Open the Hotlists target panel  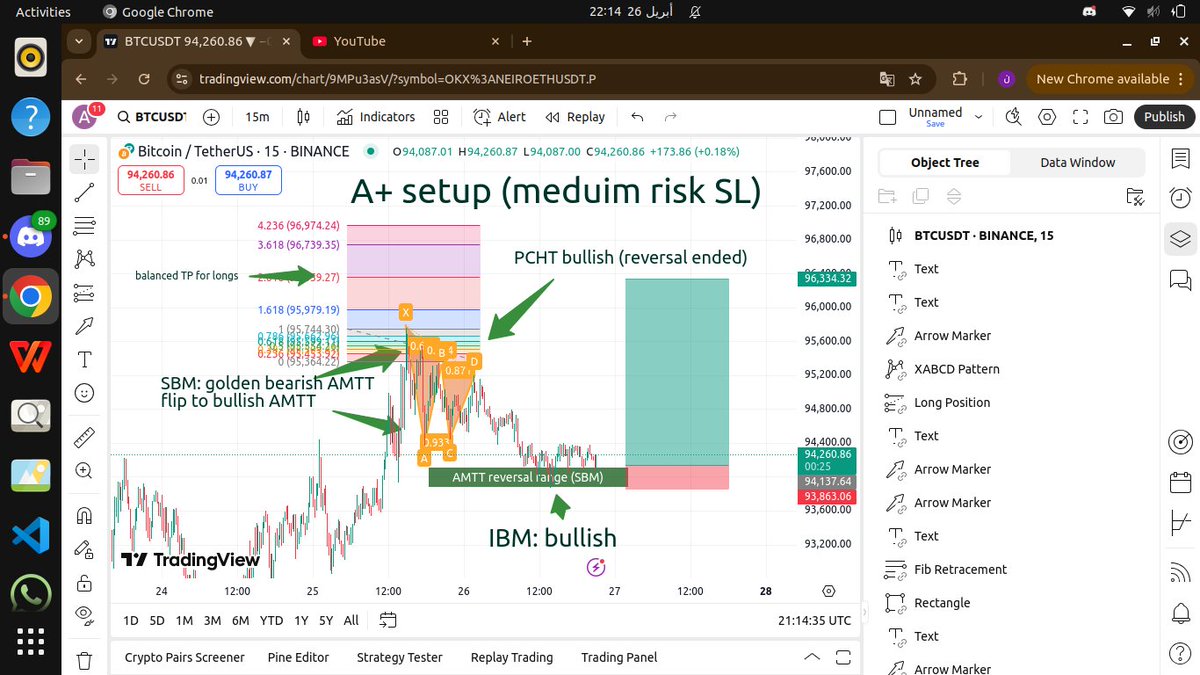click(x=1180, y=441)
